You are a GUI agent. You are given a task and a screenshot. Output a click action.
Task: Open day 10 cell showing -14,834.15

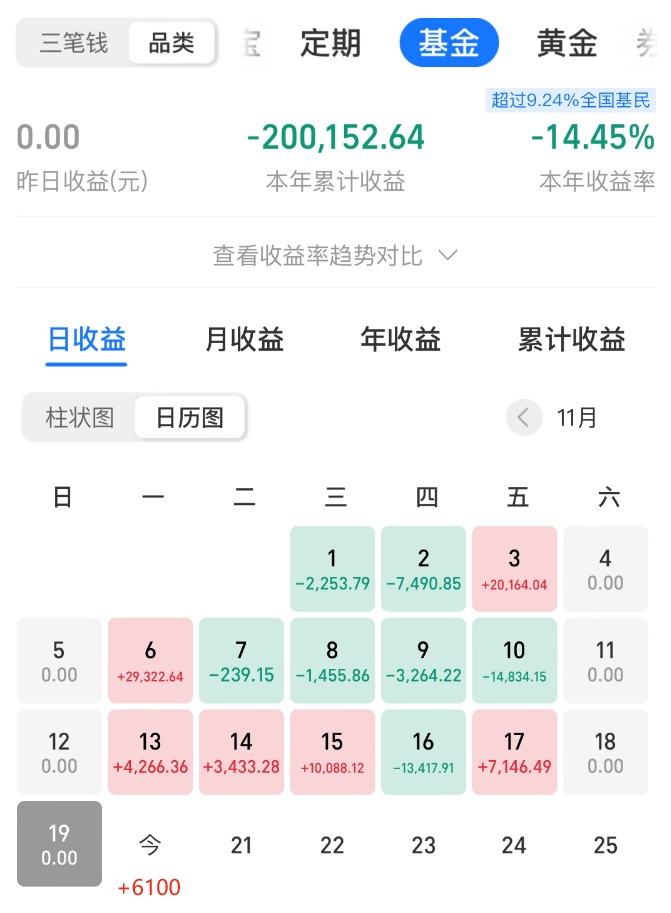514,660
